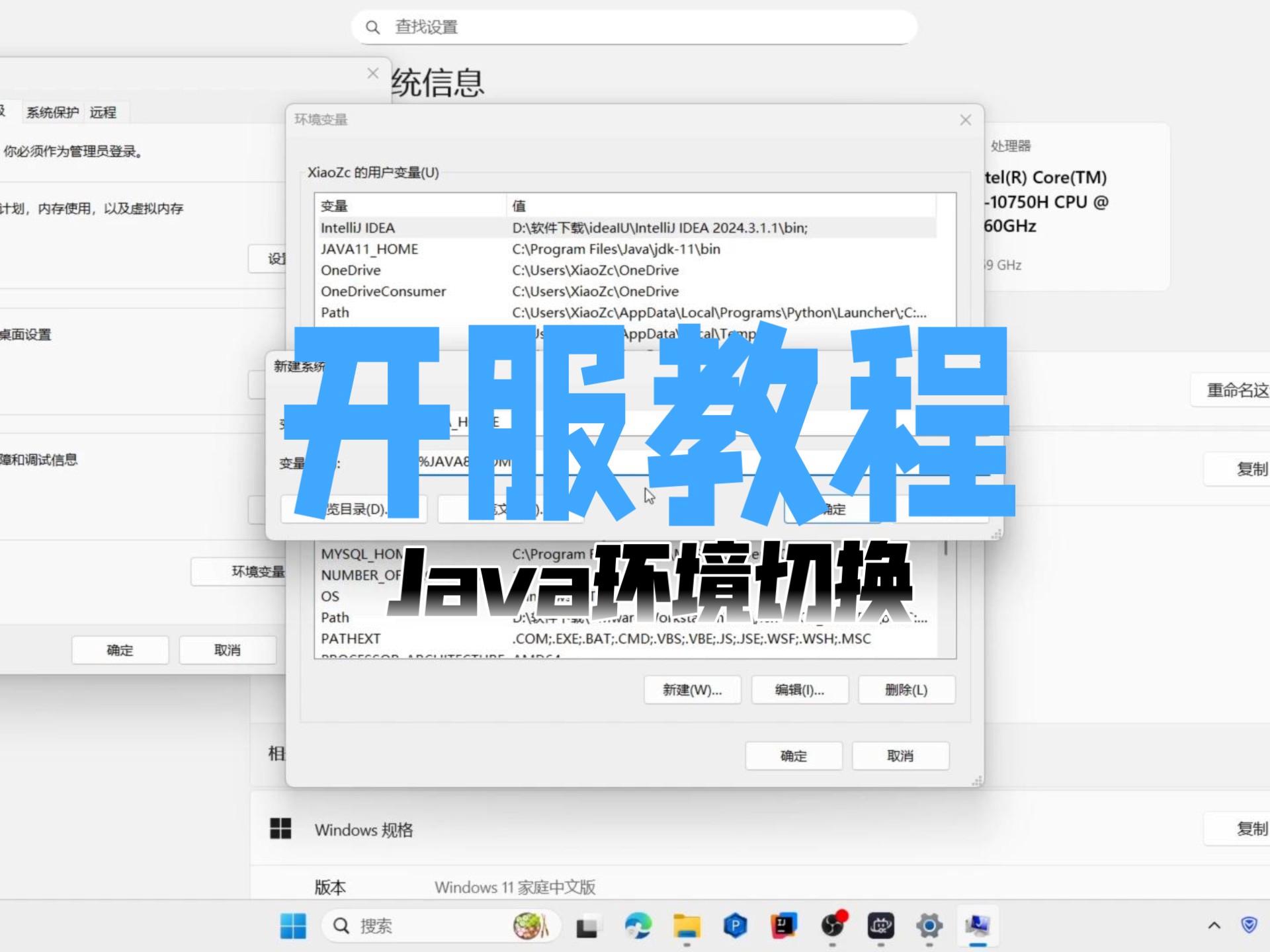Select the PATHEXT system variable row
The height and width of the screenshot is (952, 1270).
click(626, 639)
